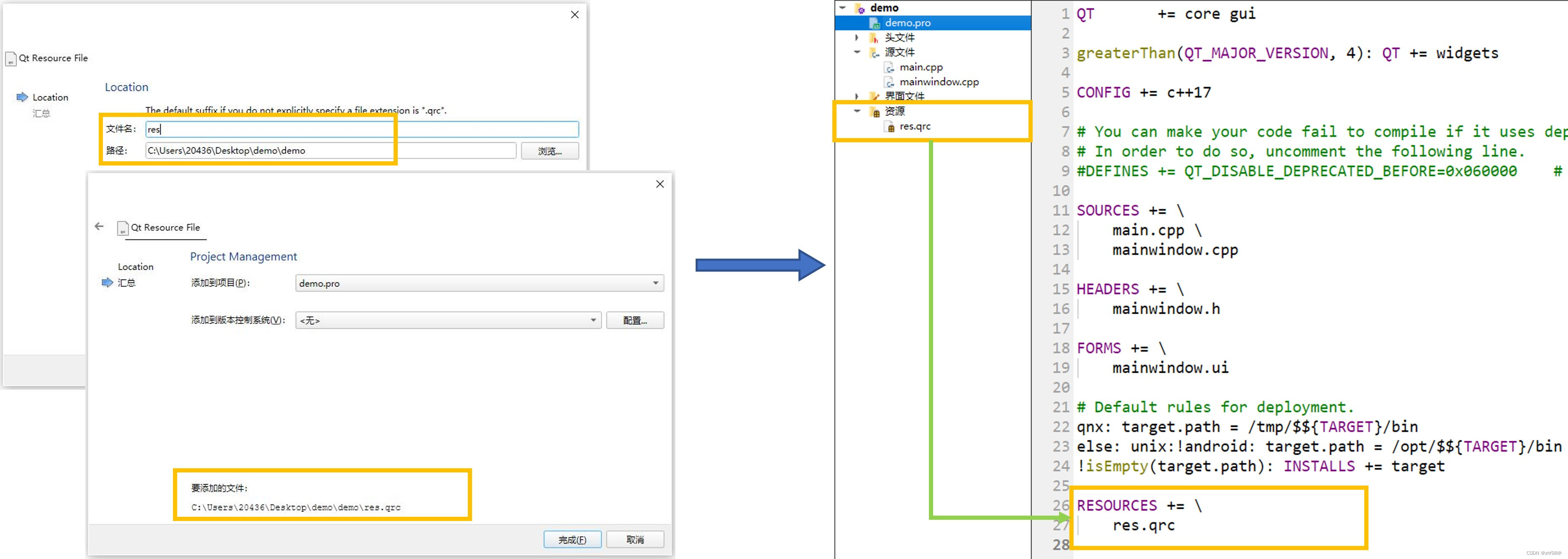Click the 取消 cancel button
This screenshot has height=559, width=1568.
(x=635, y=540)
